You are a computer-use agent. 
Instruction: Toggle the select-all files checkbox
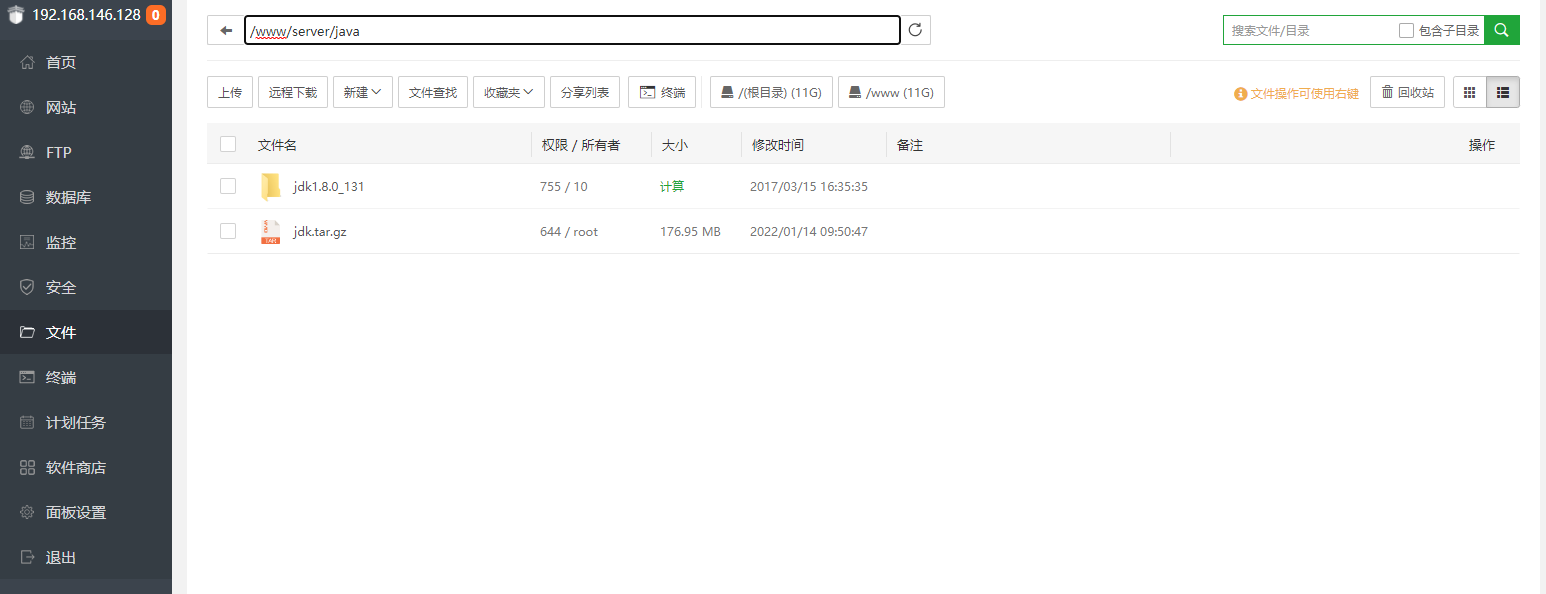[x=228, y=144]
